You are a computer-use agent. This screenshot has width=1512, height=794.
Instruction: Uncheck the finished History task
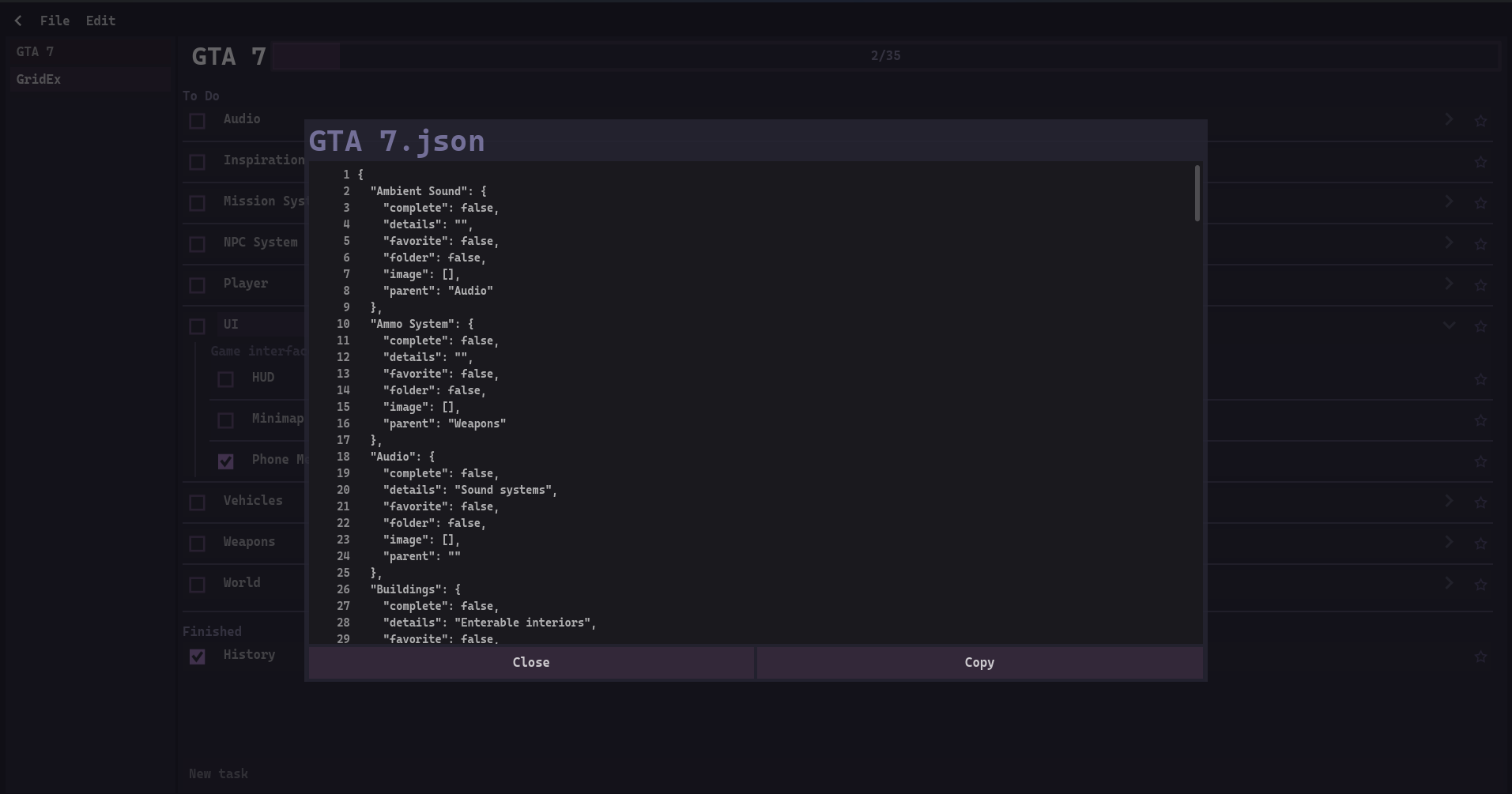click(x=198, y=657)
